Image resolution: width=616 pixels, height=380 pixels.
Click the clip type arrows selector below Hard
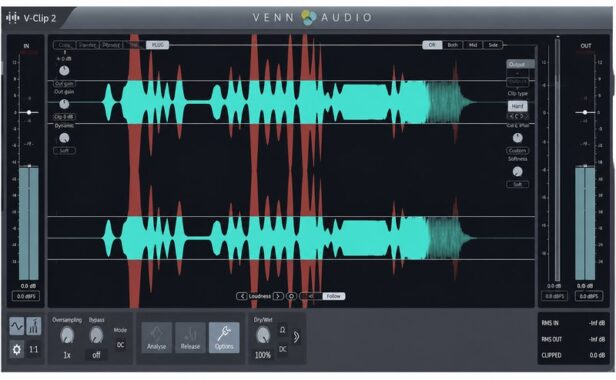(x=517, y=116)
